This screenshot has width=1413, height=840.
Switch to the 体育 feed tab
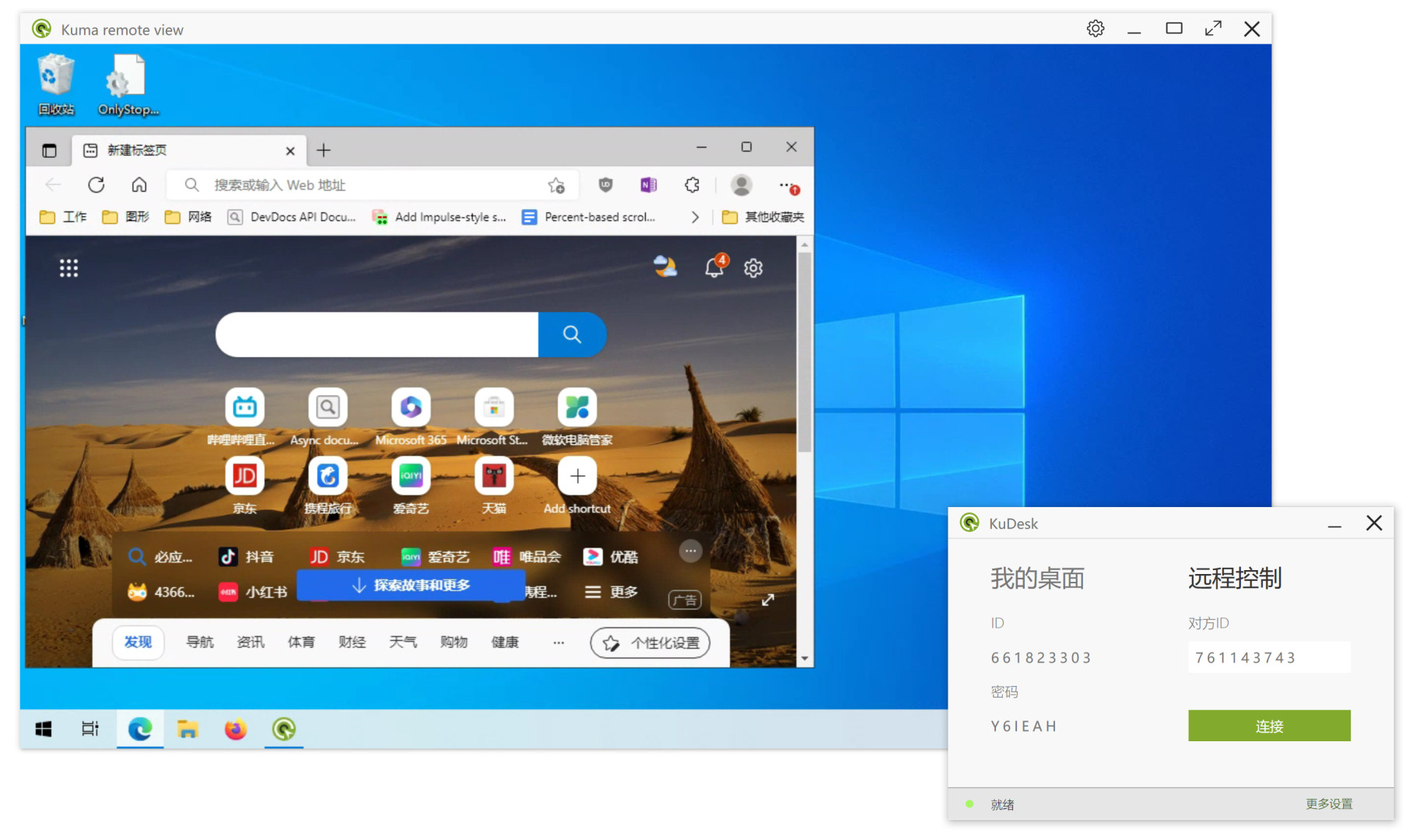[301, 642]
